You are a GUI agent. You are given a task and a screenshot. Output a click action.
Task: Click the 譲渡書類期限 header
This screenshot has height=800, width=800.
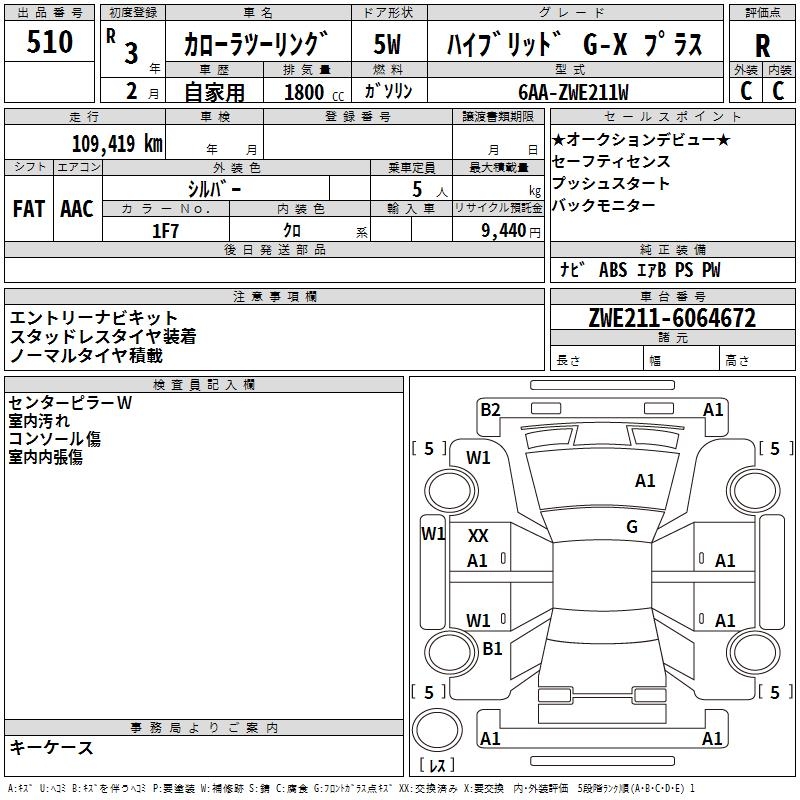498,116
